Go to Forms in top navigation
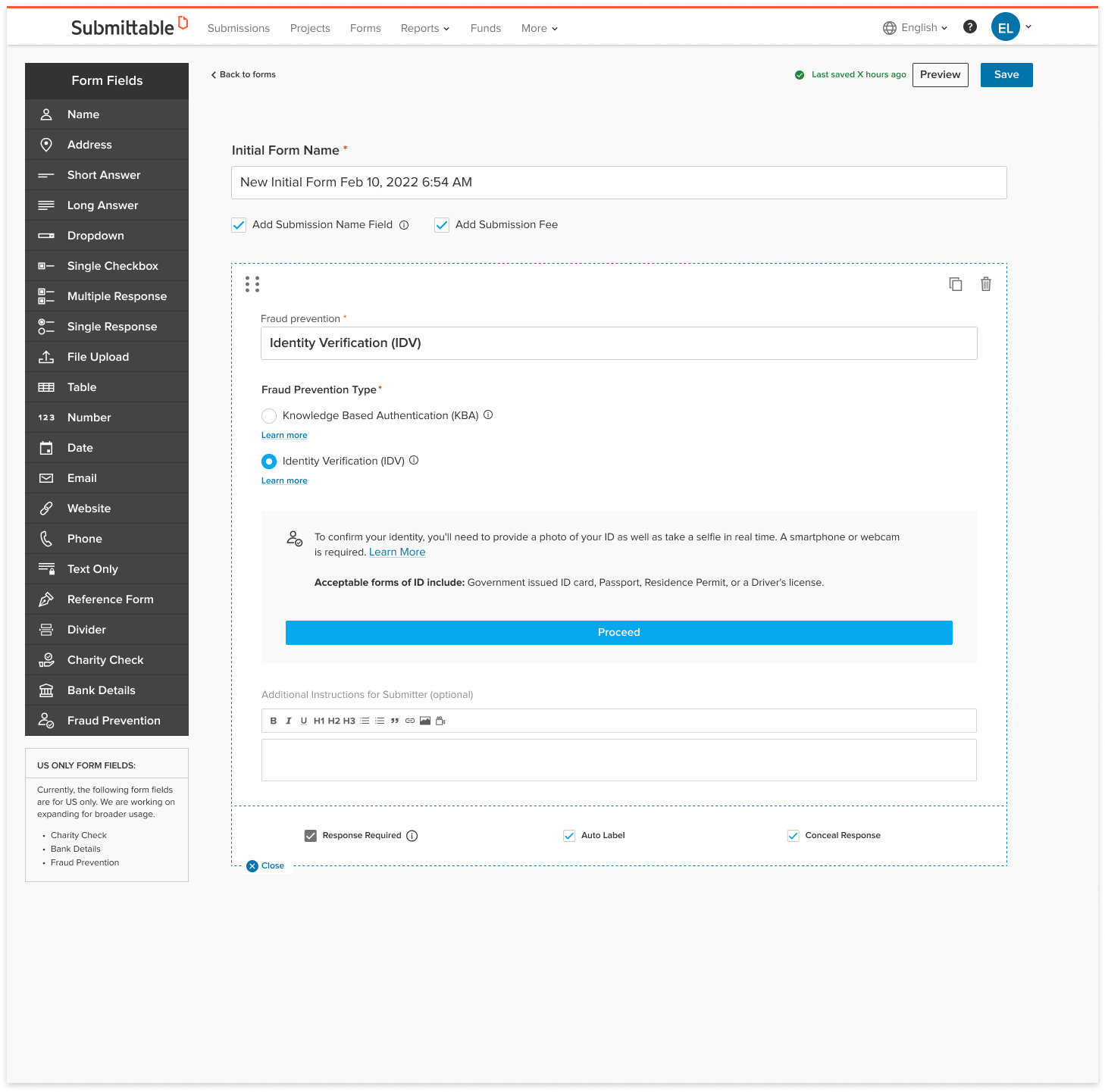The image size is (1105, 1092). coord(365,28)
